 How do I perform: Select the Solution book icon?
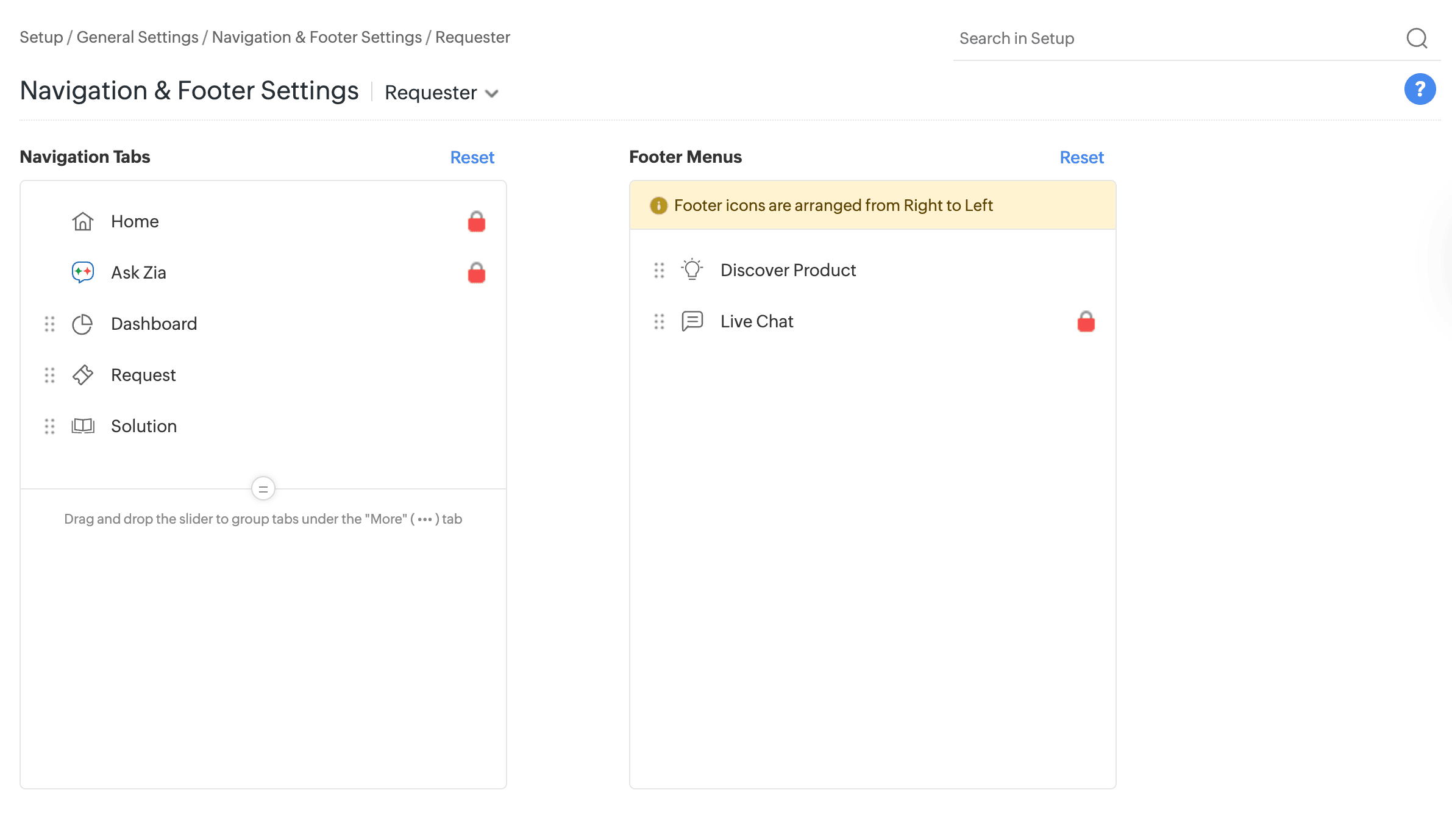(82, 426)
